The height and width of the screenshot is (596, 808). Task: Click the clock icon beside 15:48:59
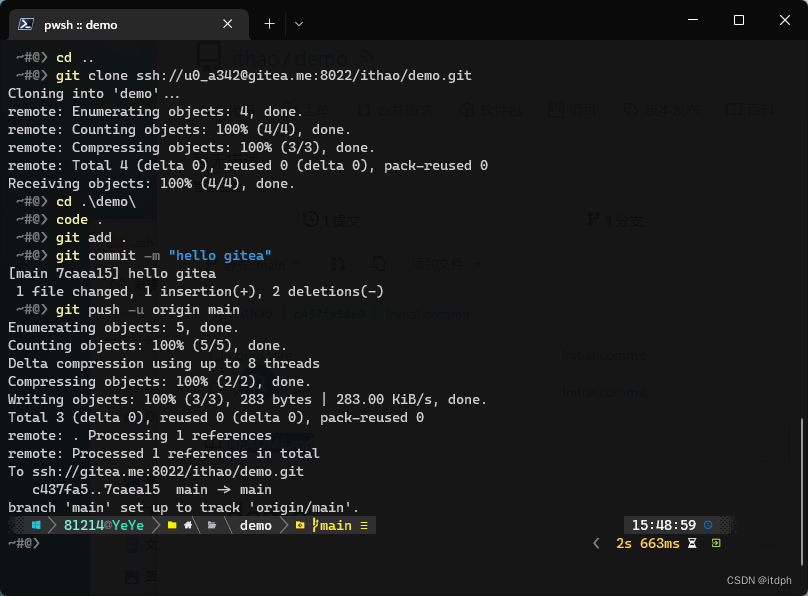[x=707, y=525]
